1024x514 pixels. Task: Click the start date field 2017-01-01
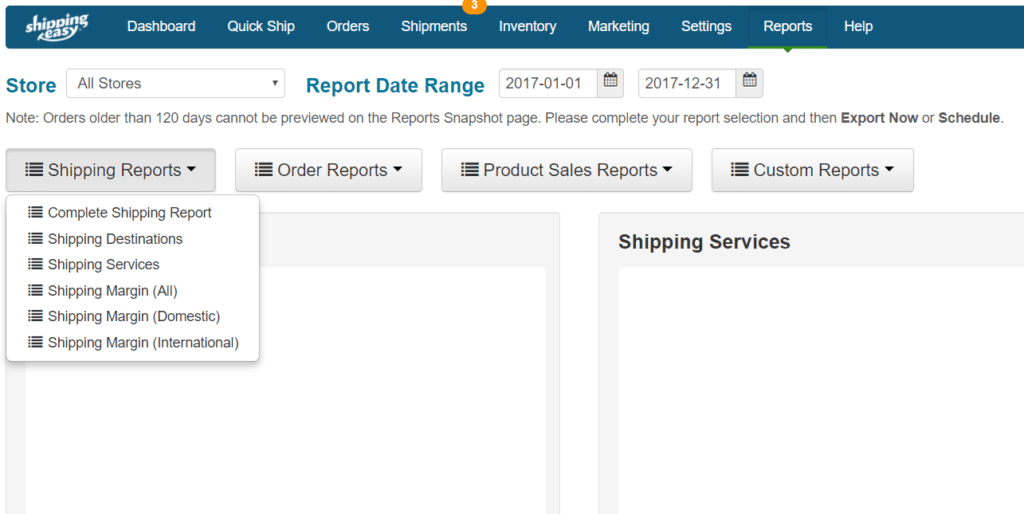point(548,83)
